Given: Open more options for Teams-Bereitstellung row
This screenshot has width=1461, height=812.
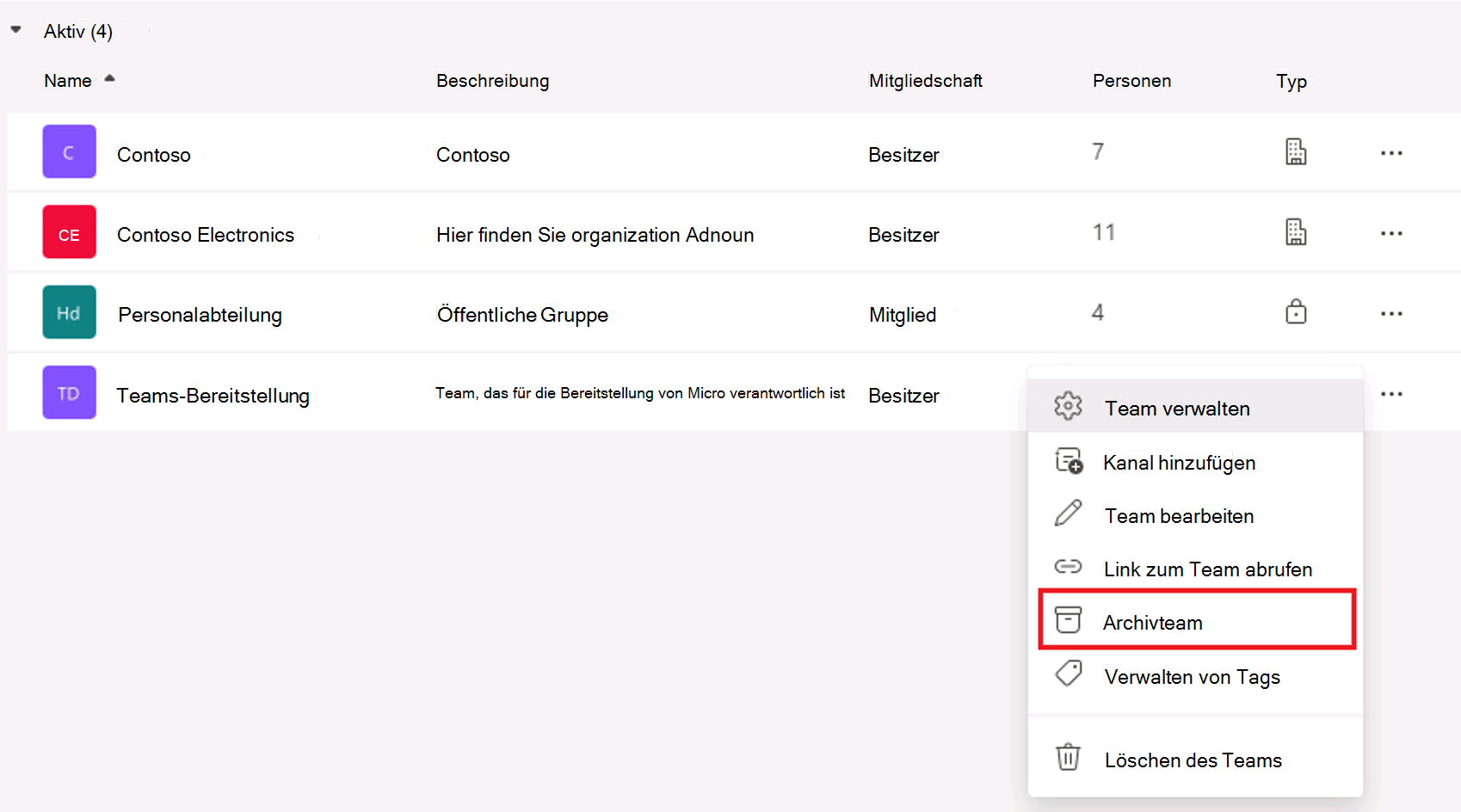Looking at the screenshot, I should [1391, 394].
